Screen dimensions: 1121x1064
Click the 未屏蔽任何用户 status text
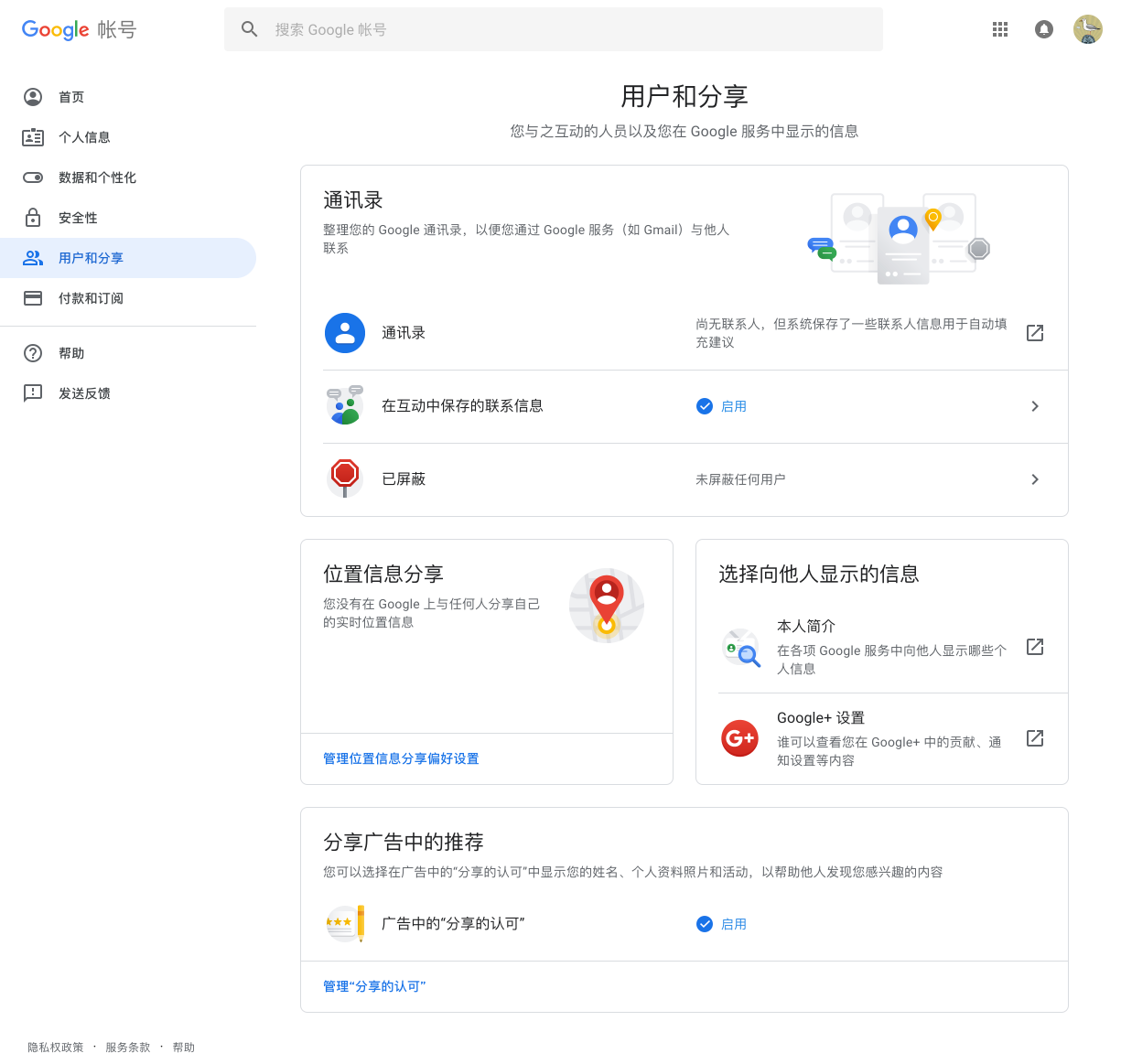[x=740, y=479]
